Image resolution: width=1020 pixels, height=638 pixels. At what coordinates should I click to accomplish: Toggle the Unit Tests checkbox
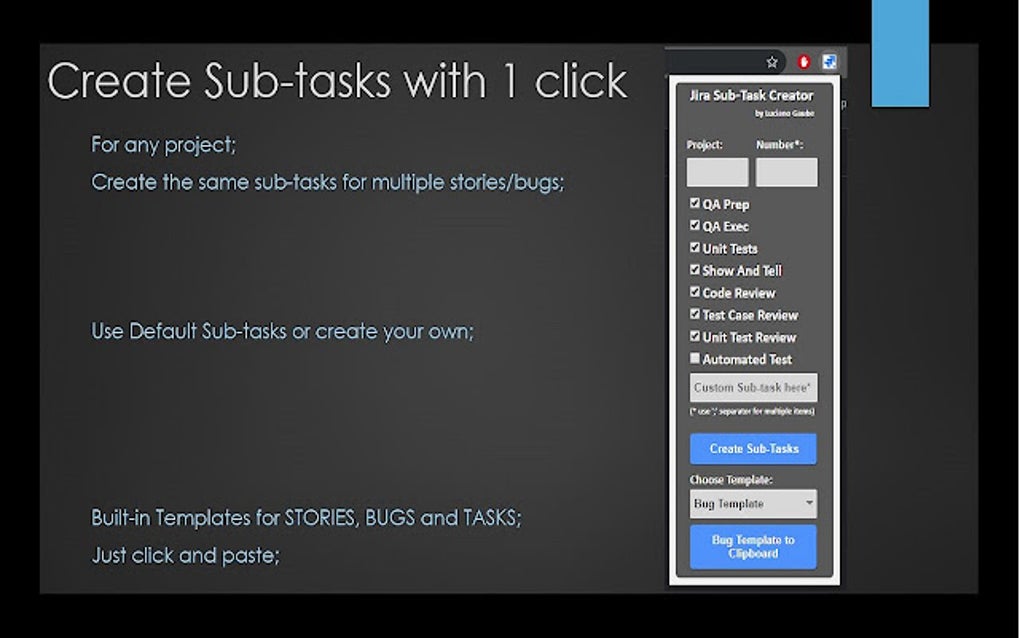pos(695,248)
